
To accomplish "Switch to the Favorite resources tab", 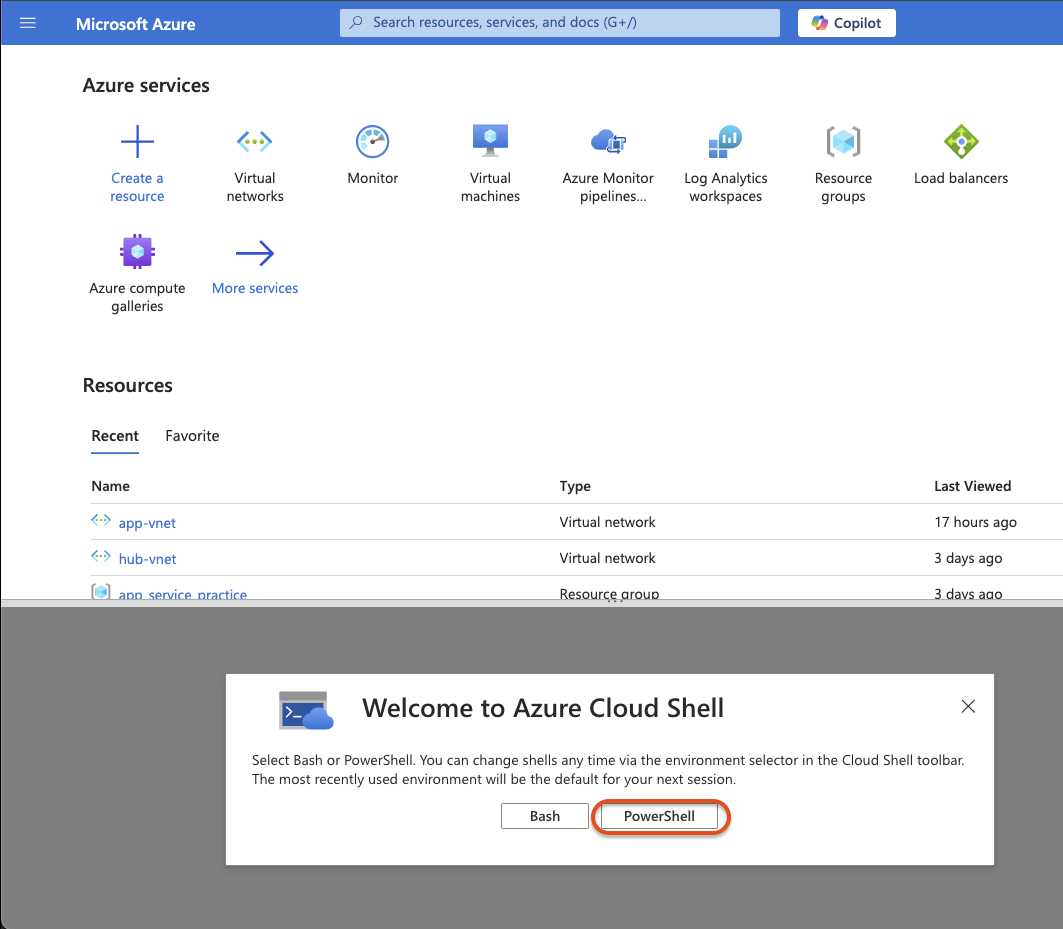I will [193, 435].
